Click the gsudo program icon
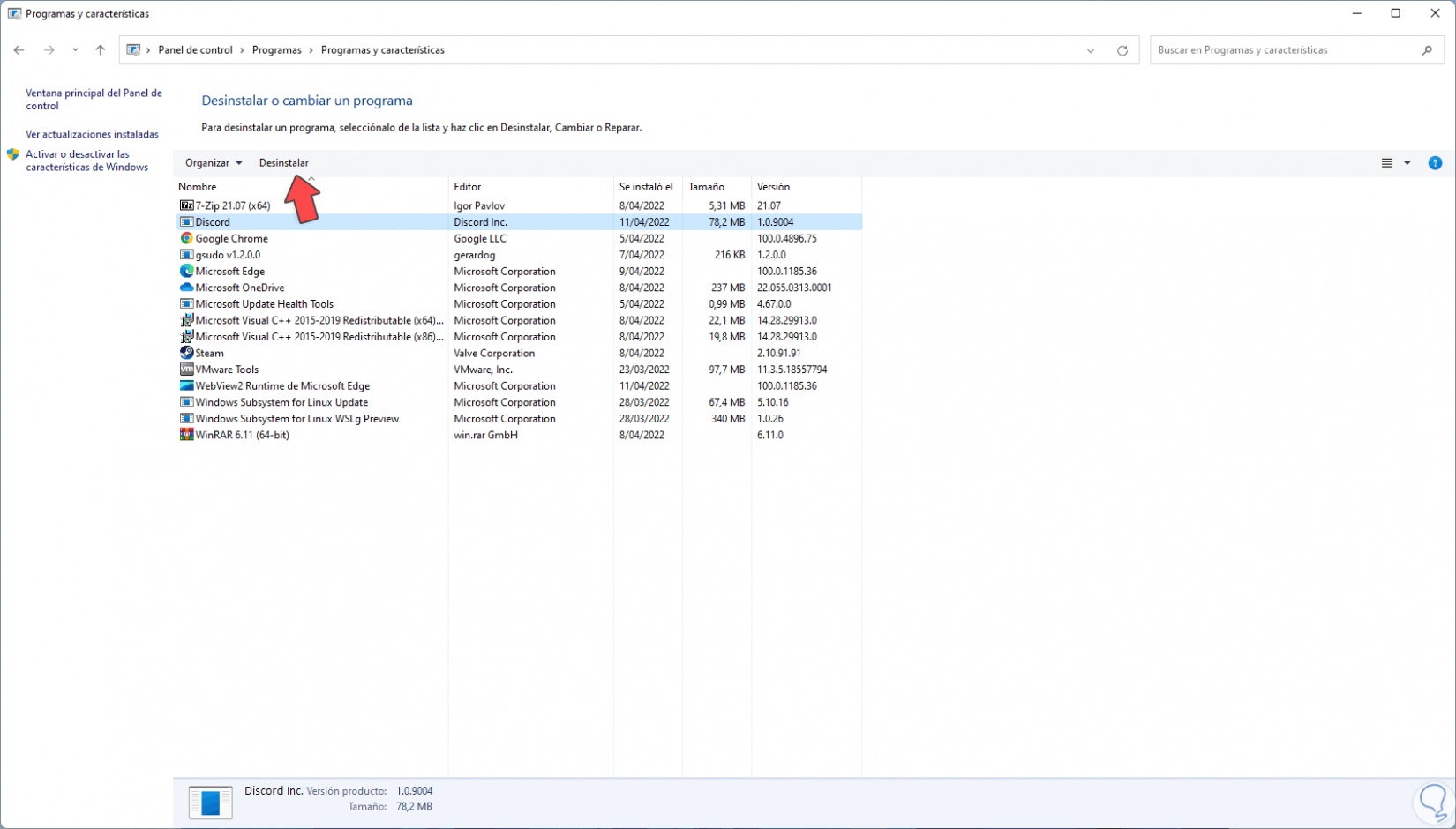The height and width of the screenshot is (829, 1456). coord(186,255)
